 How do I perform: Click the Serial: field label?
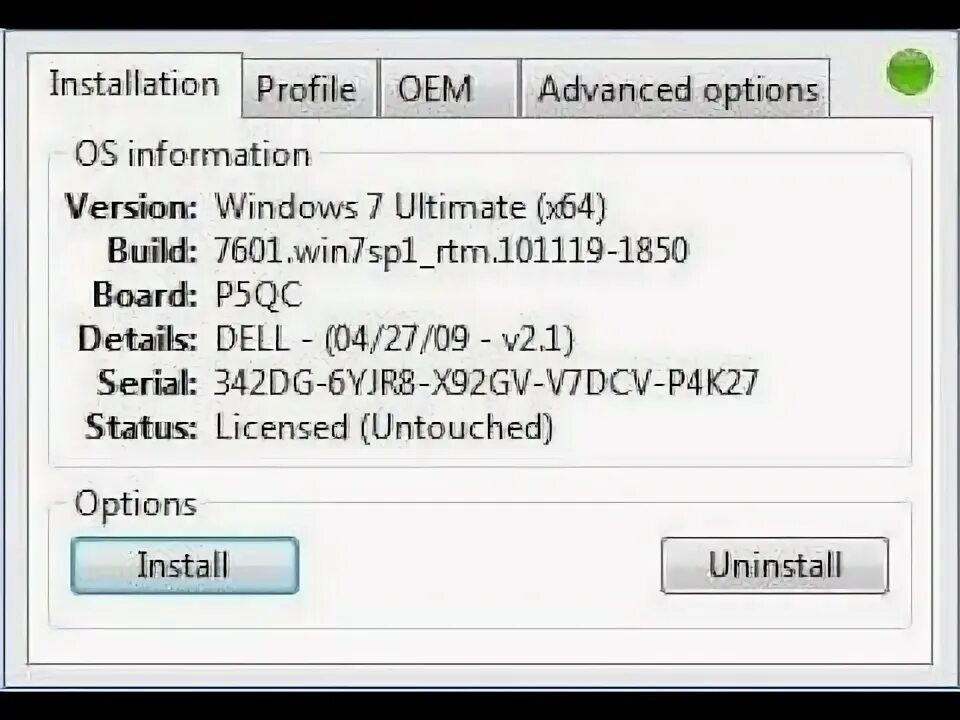(147, 383)
